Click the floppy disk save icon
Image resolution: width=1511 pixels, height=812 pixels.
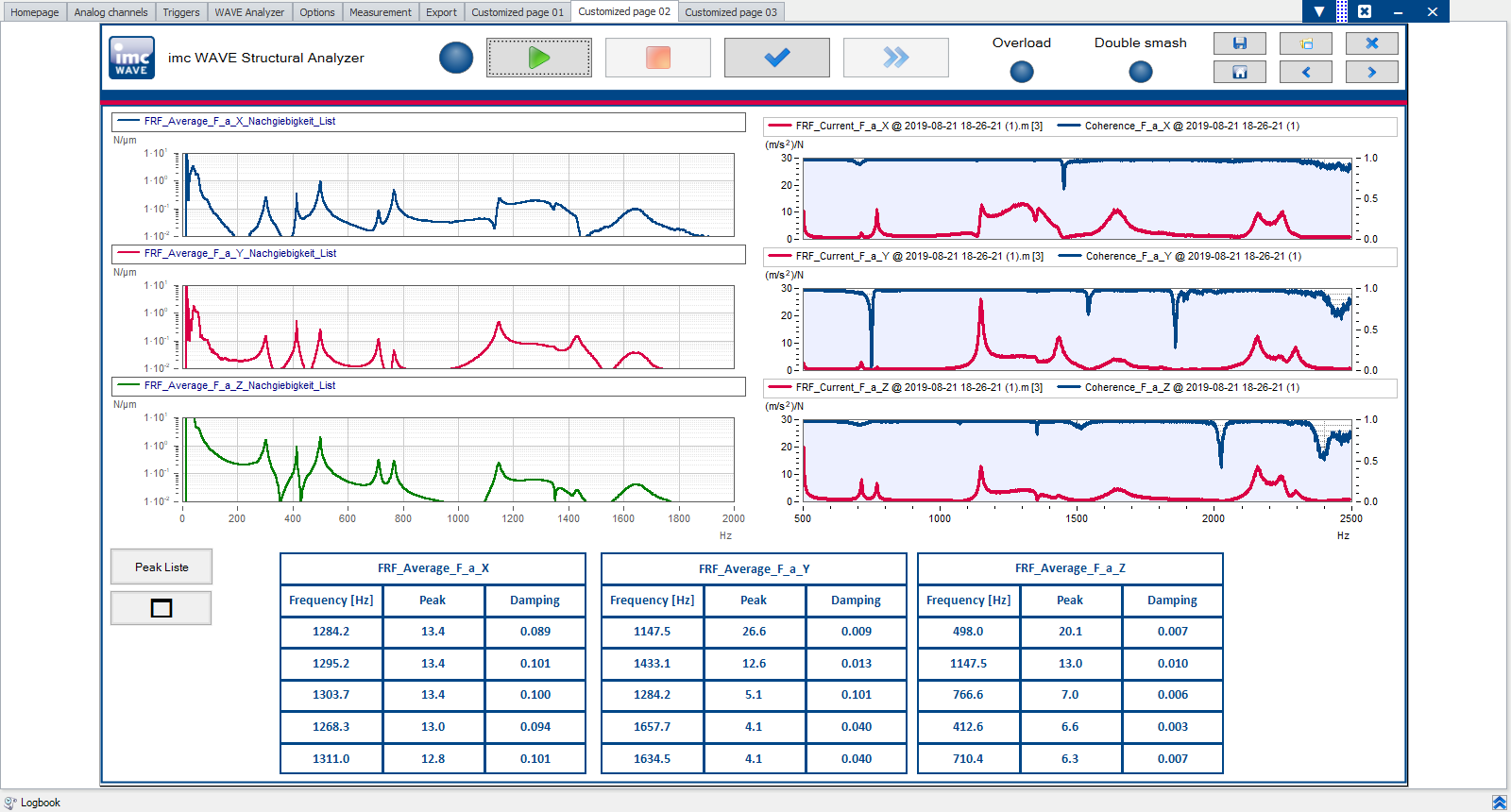point(1239,43)
